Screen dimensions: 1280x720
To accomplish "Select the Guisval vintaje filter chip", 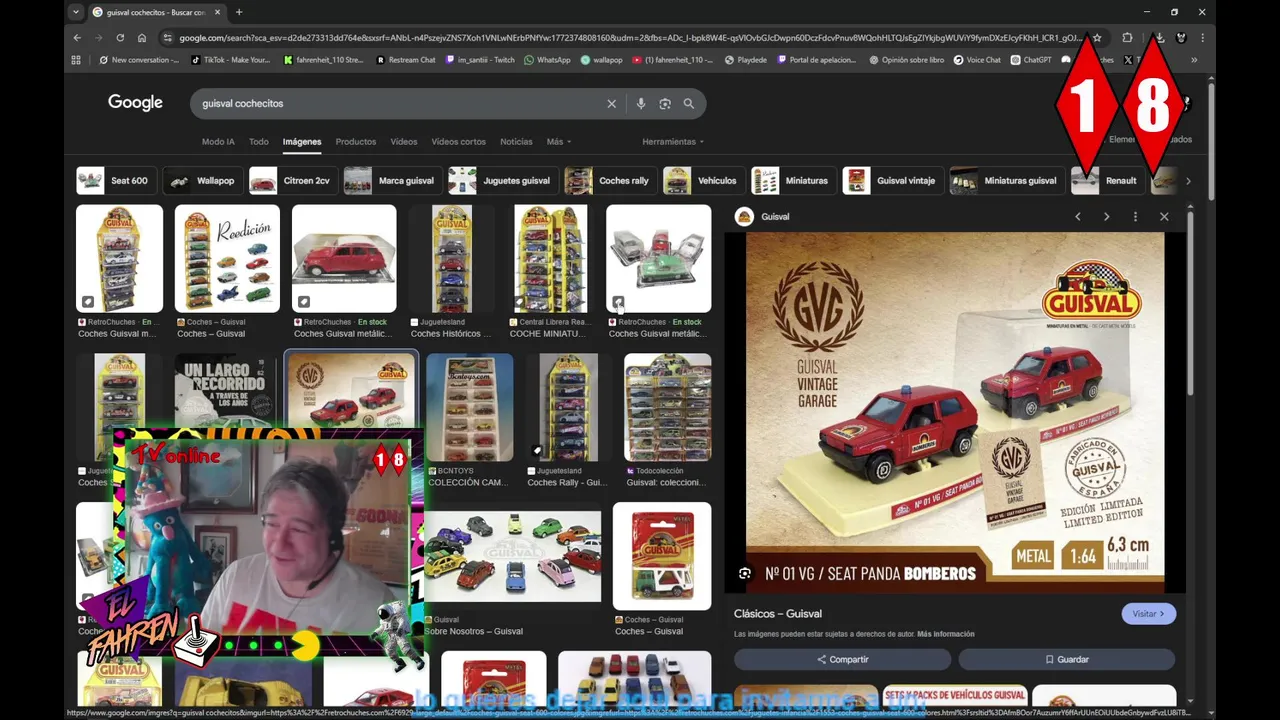I will click(x=892, y=181).
